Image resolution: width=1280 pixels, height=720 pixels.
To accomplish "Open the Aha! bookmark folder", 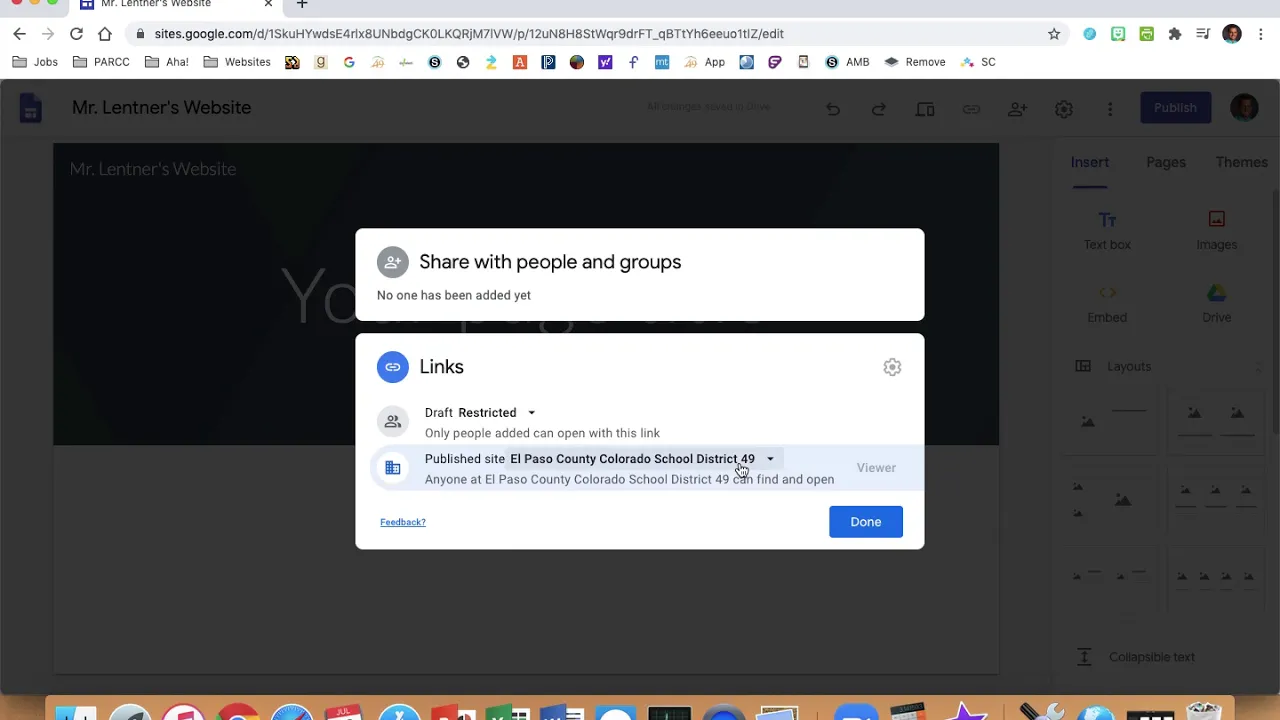I will click(x=167, y=62).
